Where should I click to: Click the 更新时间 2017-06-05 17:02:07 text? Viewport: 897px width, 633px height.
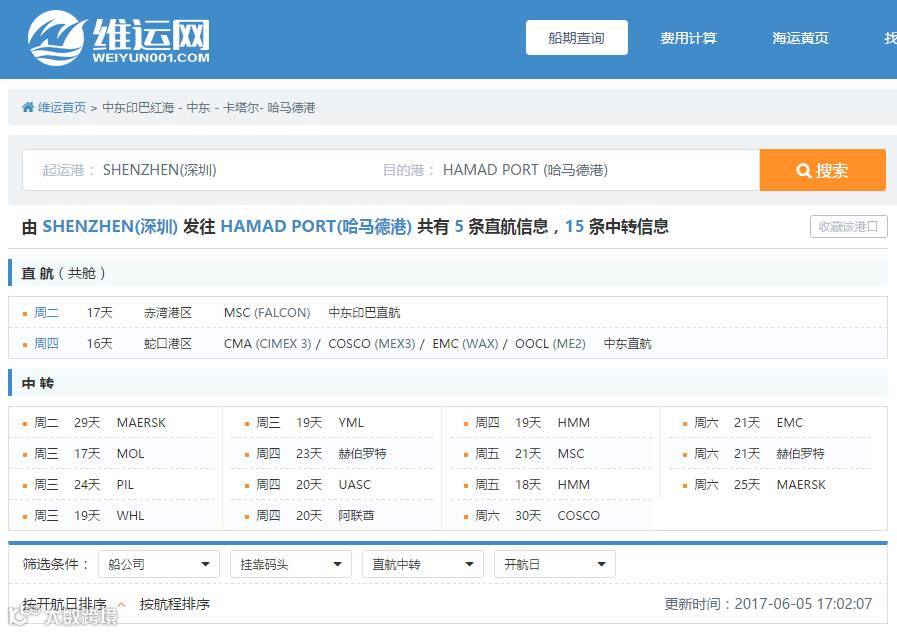tap(768, 604)
